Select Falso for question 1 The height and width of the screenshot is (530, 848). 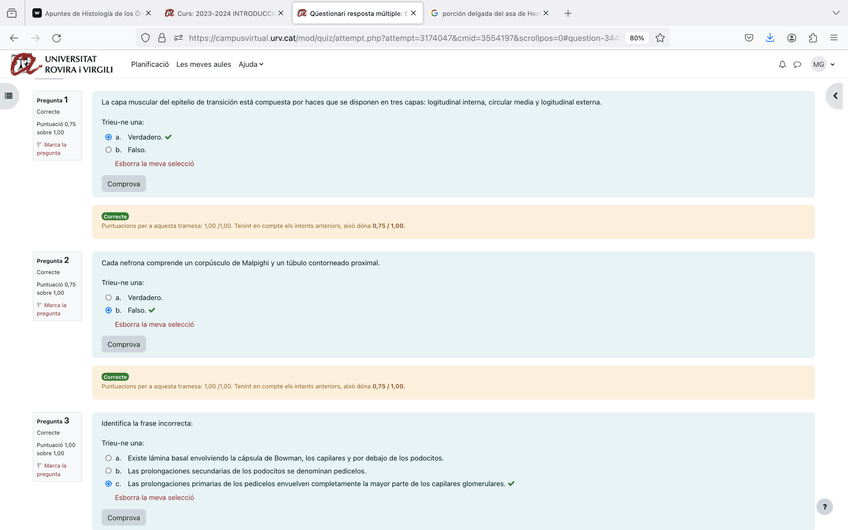click(108, 150)
